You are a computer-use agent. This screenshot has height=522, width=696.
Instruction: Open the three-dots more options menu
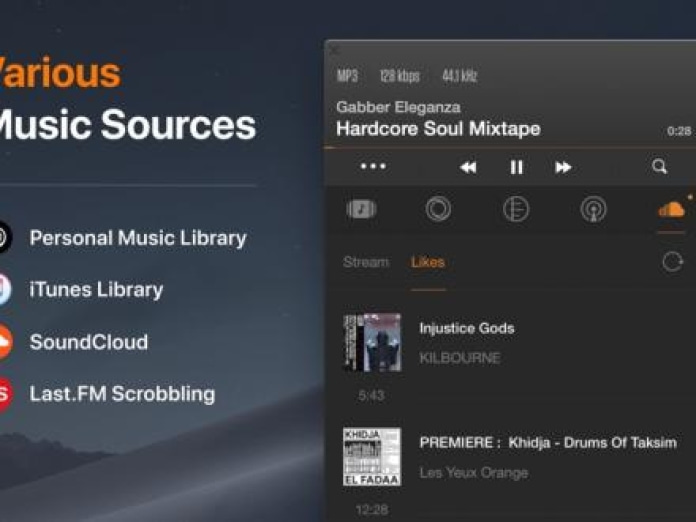point(373,166)
